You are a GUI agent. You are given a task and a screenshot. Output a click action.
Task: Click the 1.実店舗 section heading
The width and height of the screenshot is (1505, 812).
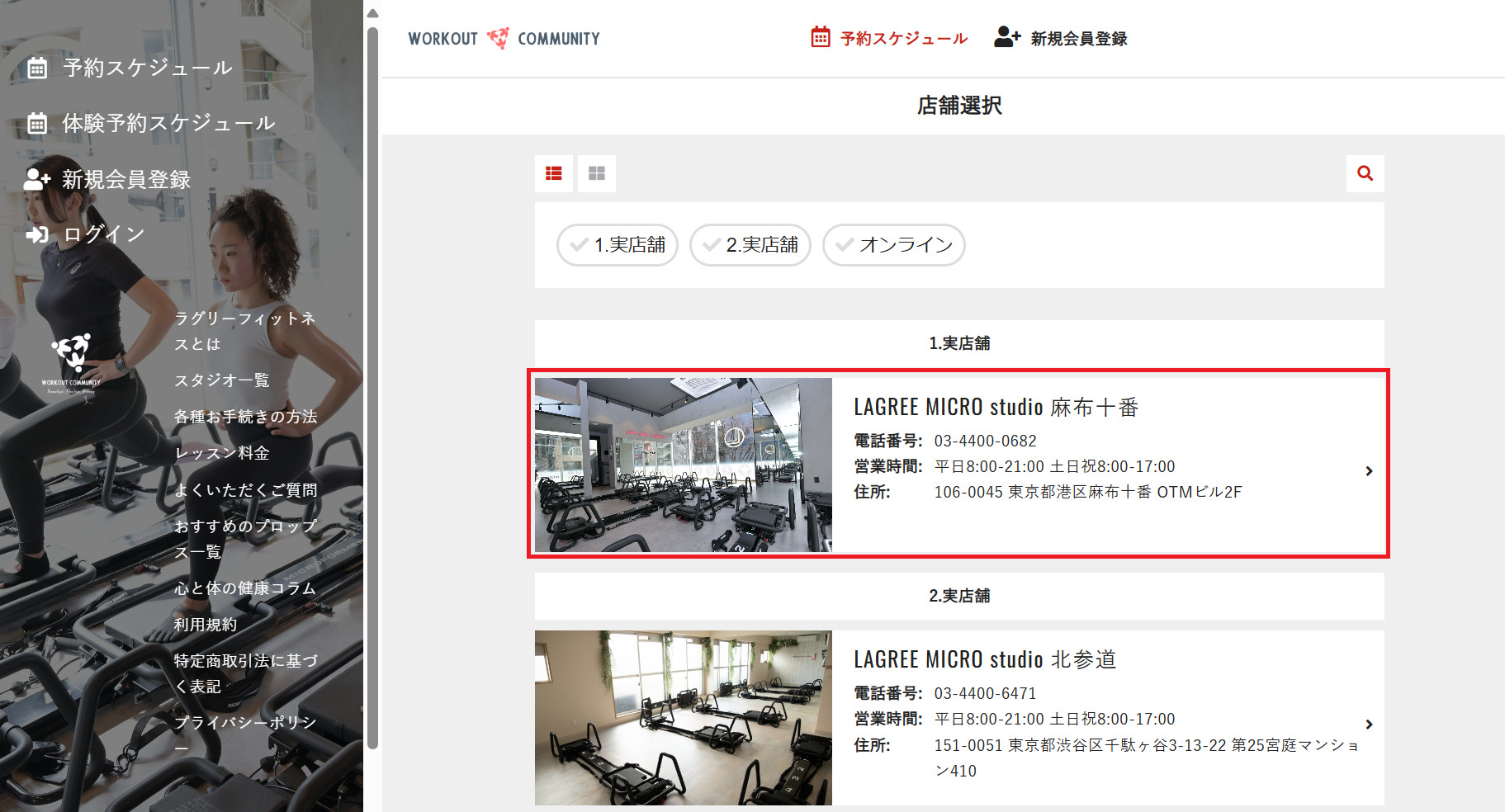tap(959, 343)
